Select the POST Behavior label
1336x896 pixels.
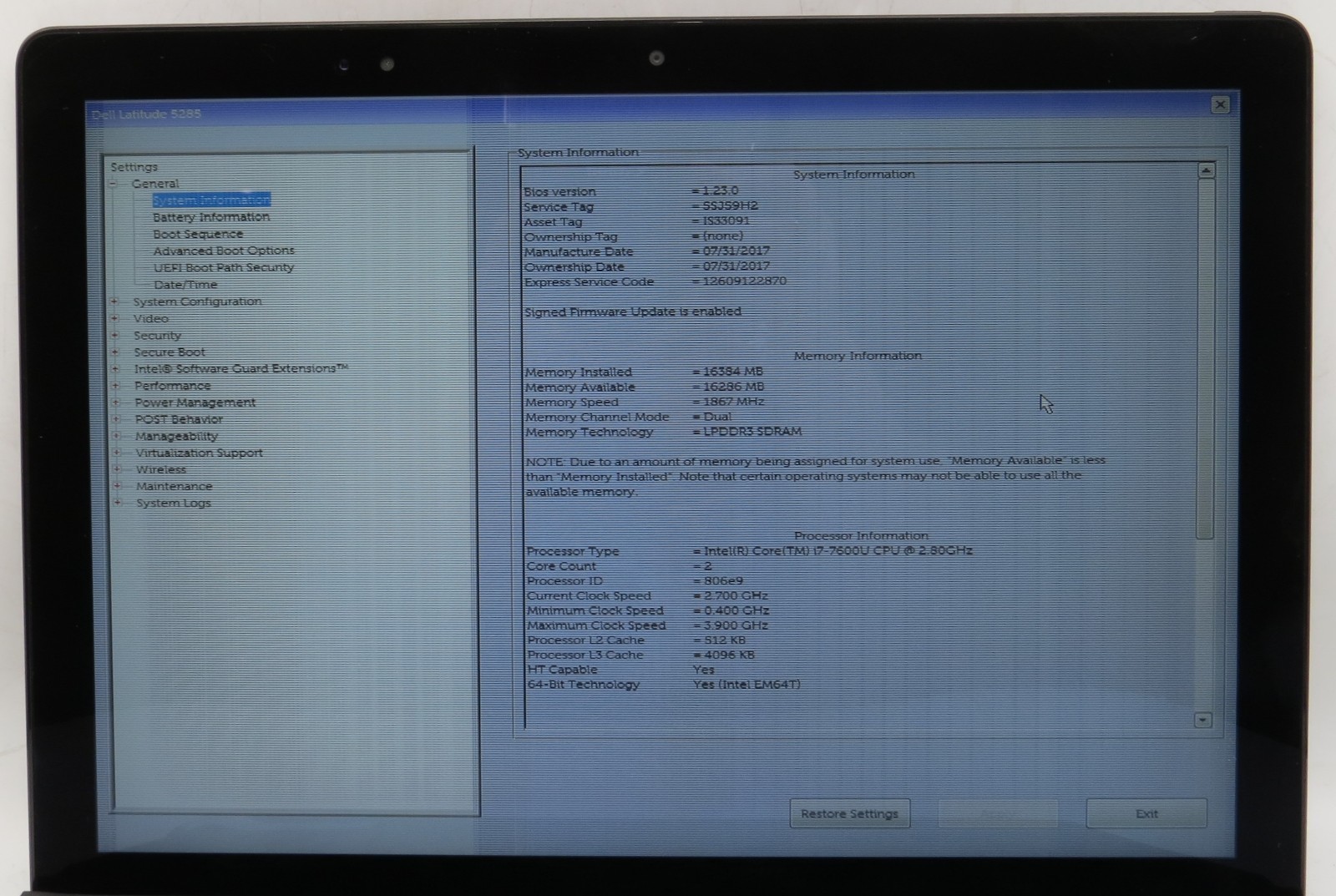click(x=179, y=419)
